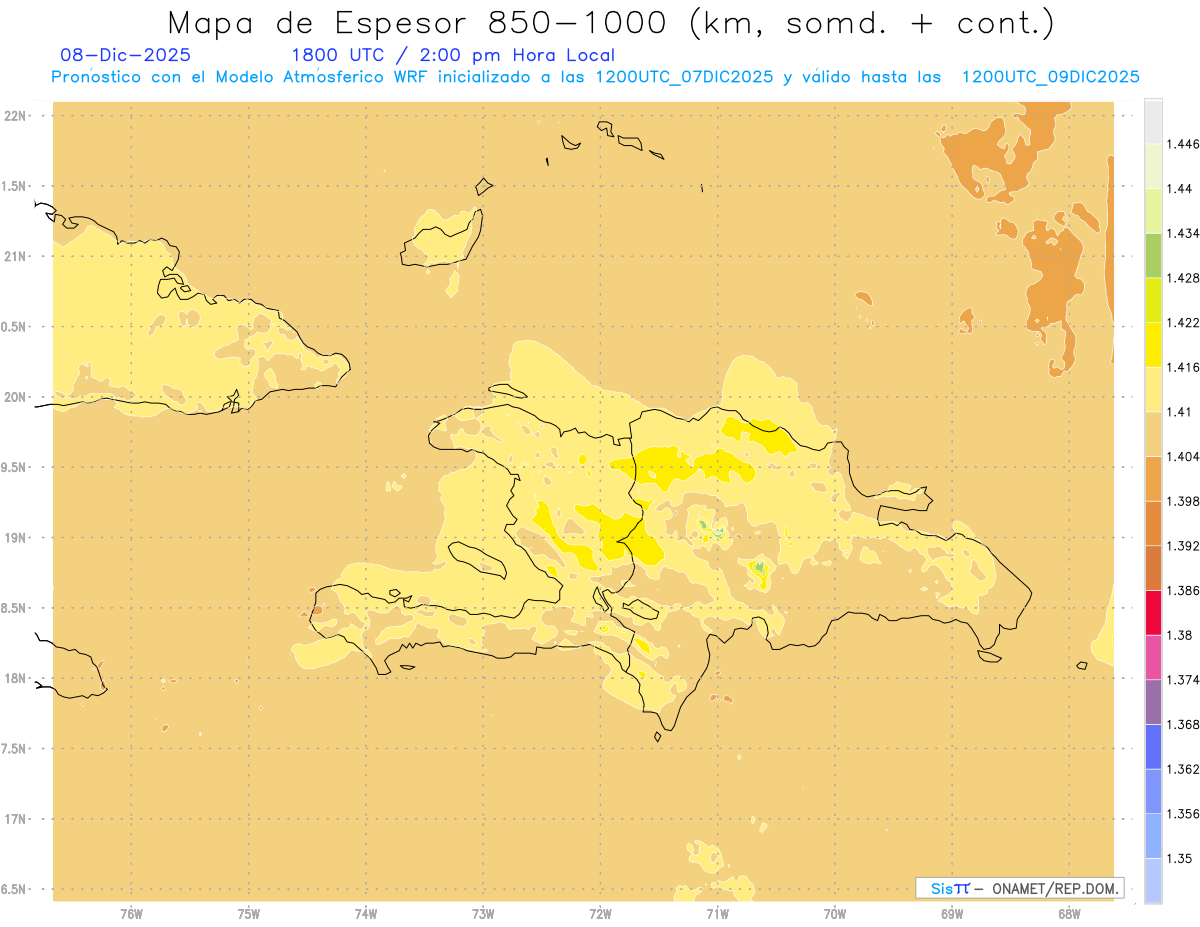1200x927 pixels.
Task: Click the colorbar value "1.392"
Action: [1183, 546]
